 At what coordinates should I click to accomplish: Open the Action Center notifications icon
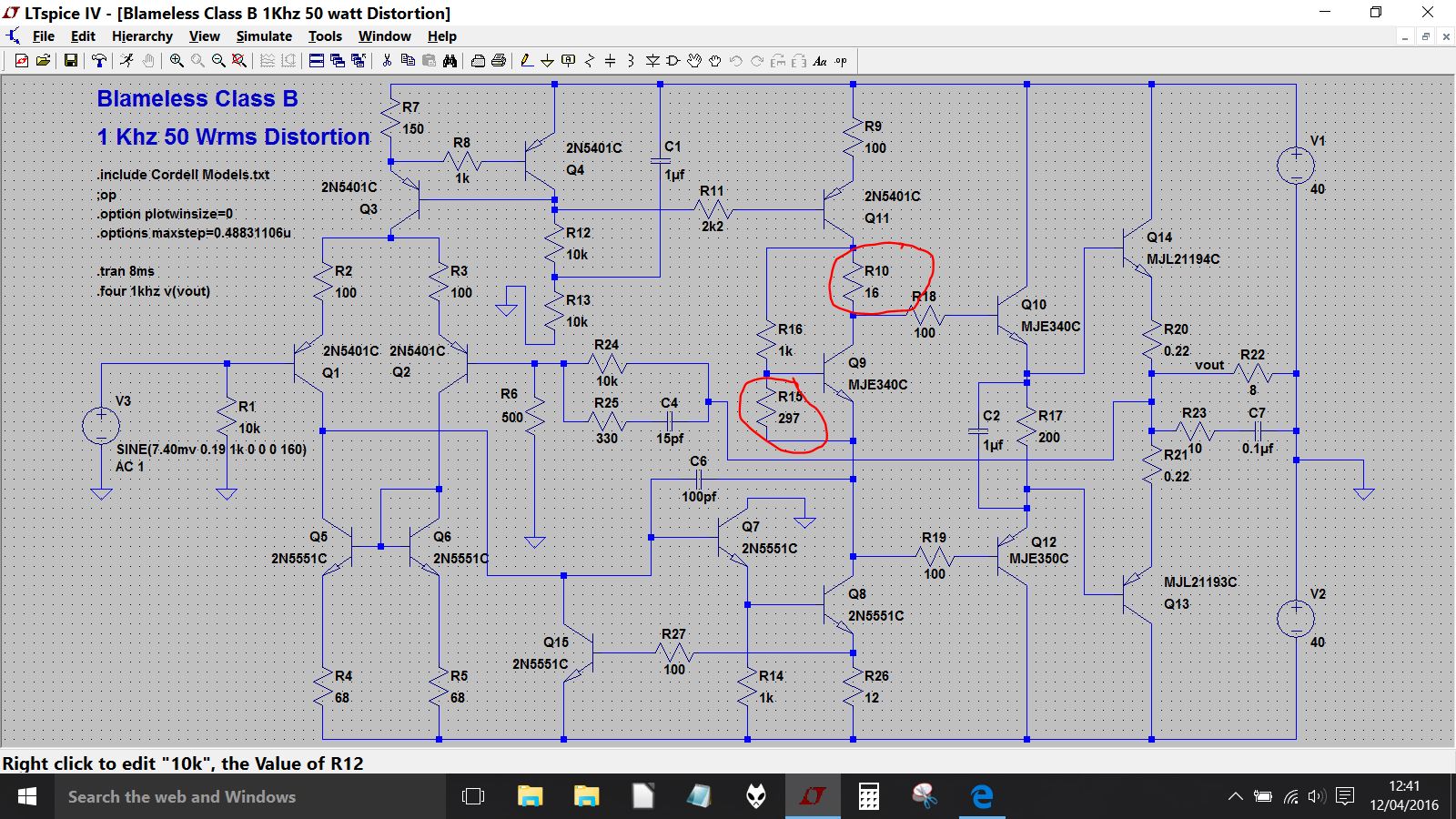point(1346,796)
